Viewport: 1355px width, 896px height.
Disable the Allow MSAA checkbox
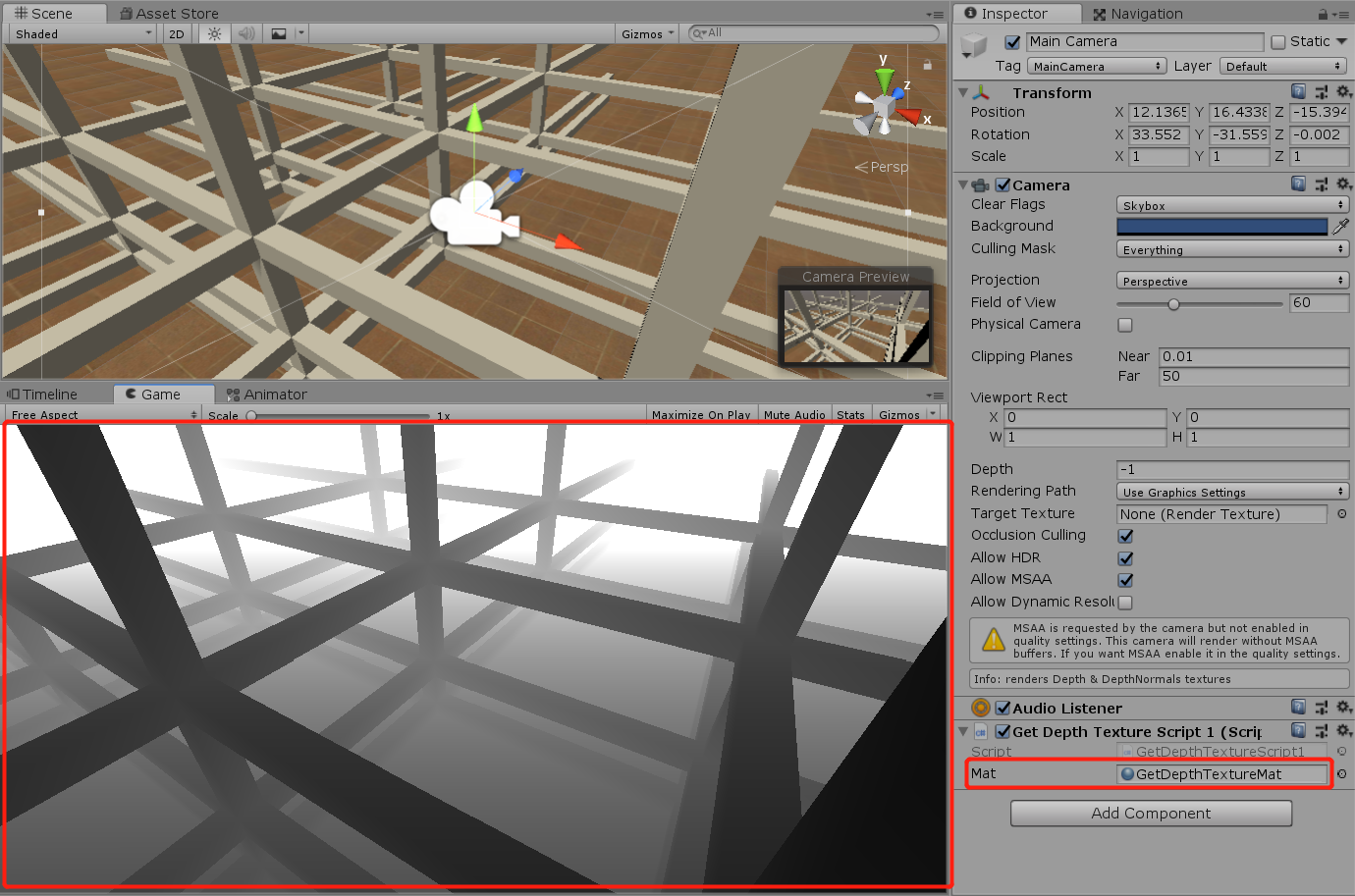(1124, 579)
